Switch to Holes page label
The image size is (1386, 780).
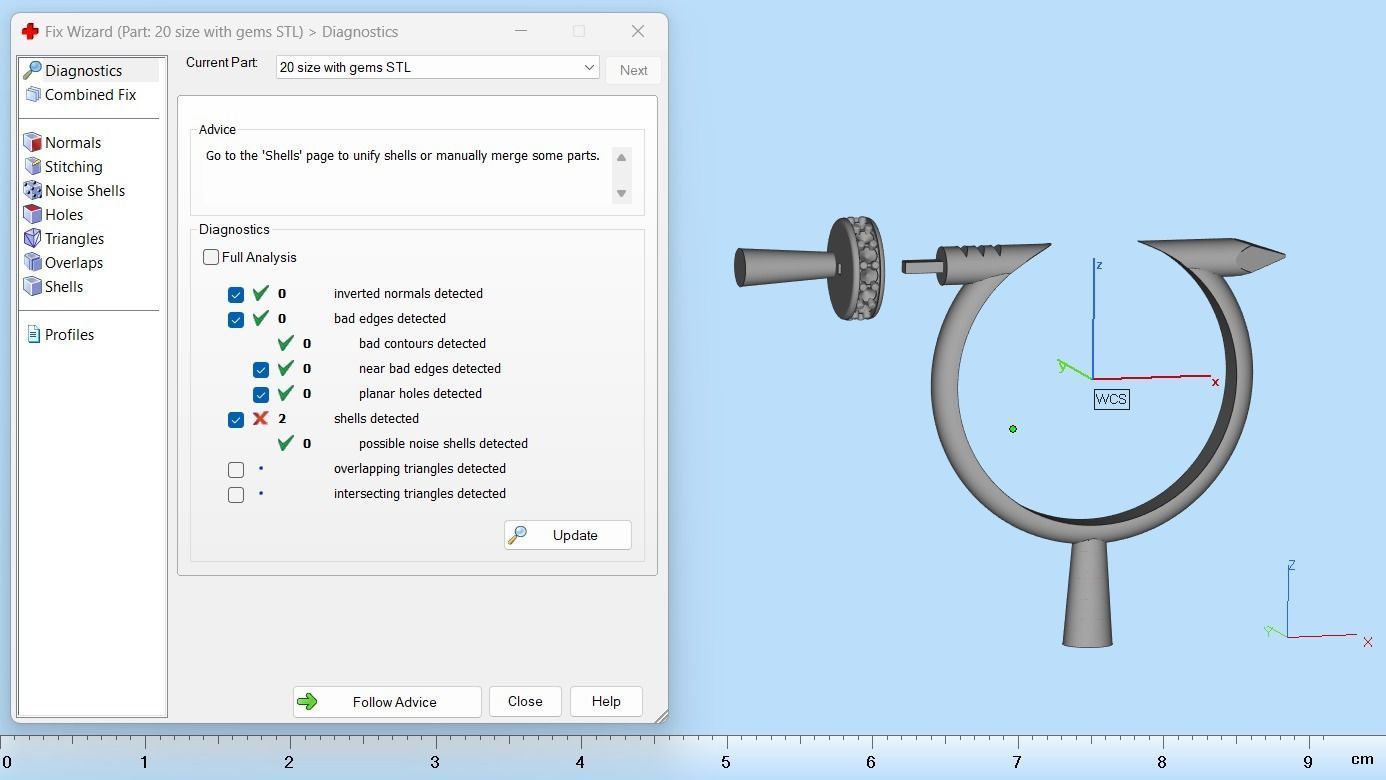tap(64, 214)
